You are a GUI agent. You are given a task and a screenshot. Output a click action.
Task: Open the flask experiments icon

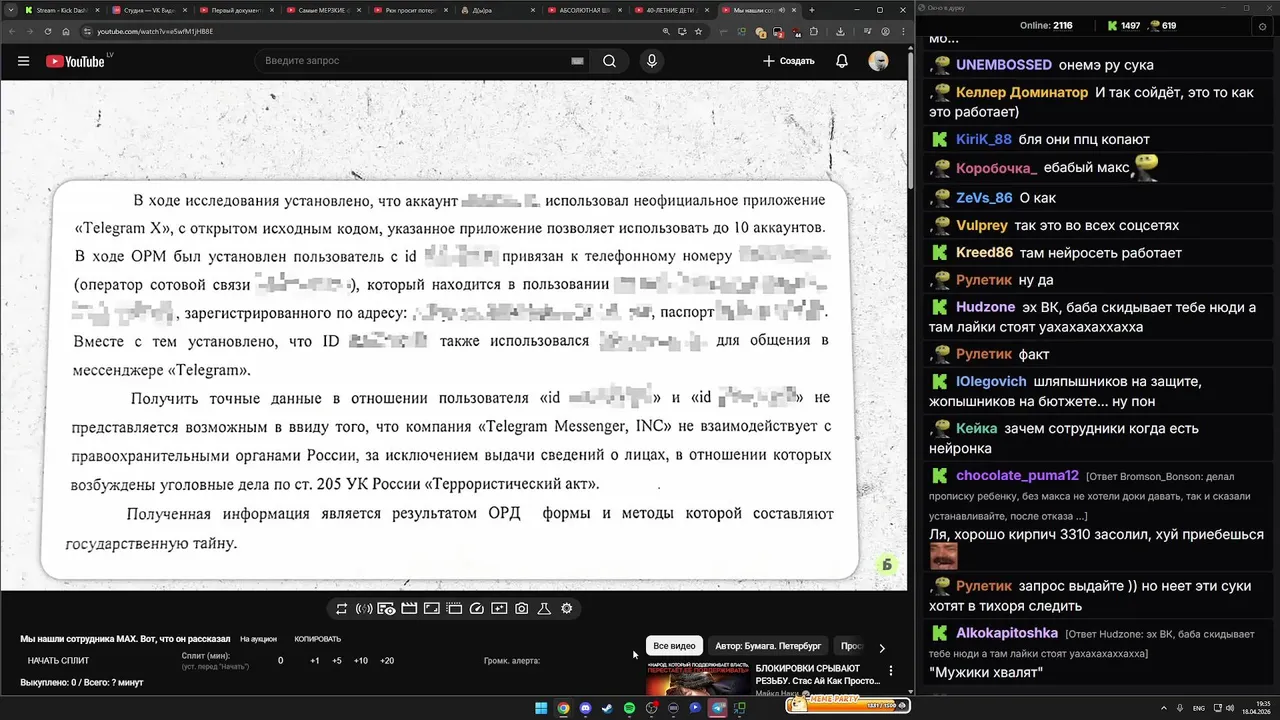click(x=544, y=608)
